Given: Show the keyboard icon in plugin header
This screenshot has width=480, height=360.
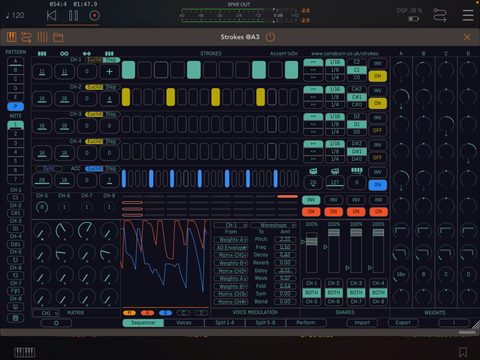Looking at the screenshot, I should (12, 37).
